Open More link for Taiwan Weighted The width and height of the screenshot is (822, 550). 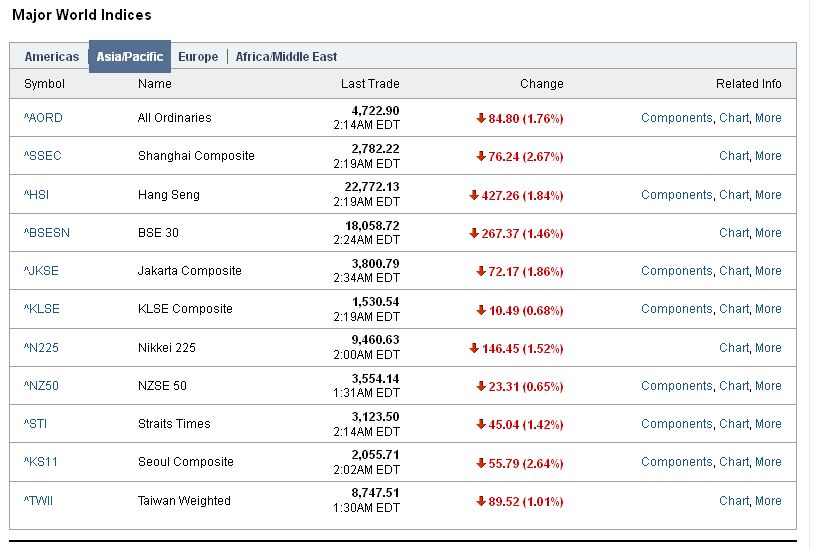click(768, 501)
